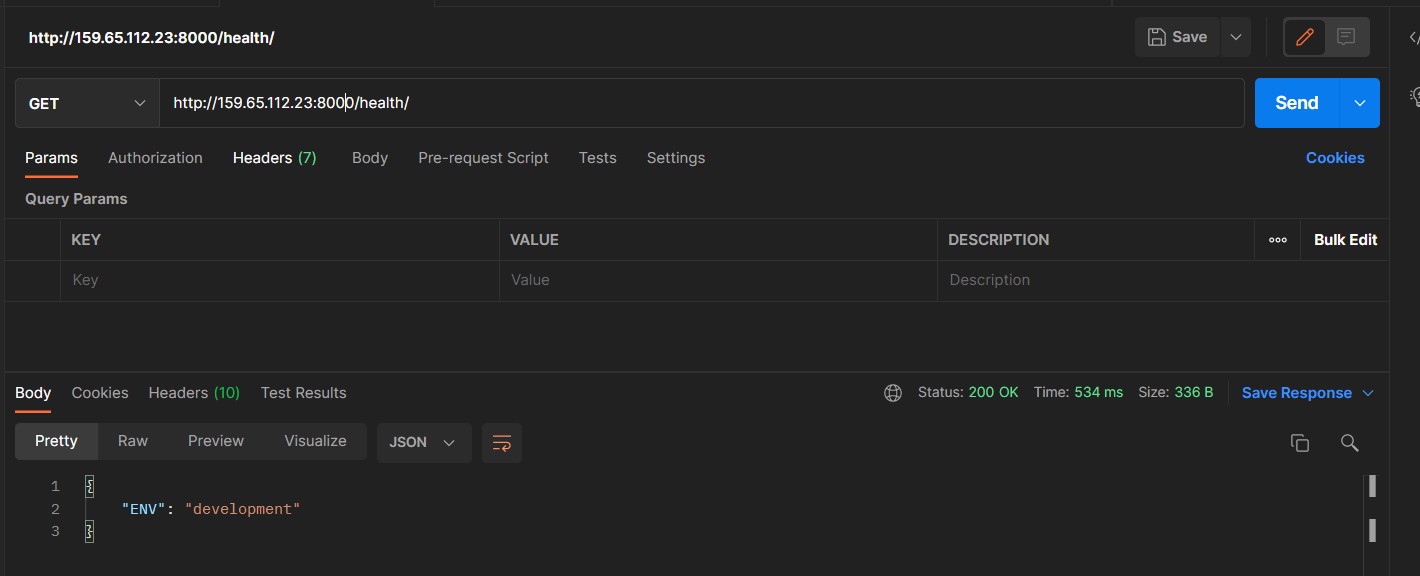Viewport: 1420px width, 576px height.
Task: Open the Bootcamp lightbulb icon
Action: pos(1414,96)
